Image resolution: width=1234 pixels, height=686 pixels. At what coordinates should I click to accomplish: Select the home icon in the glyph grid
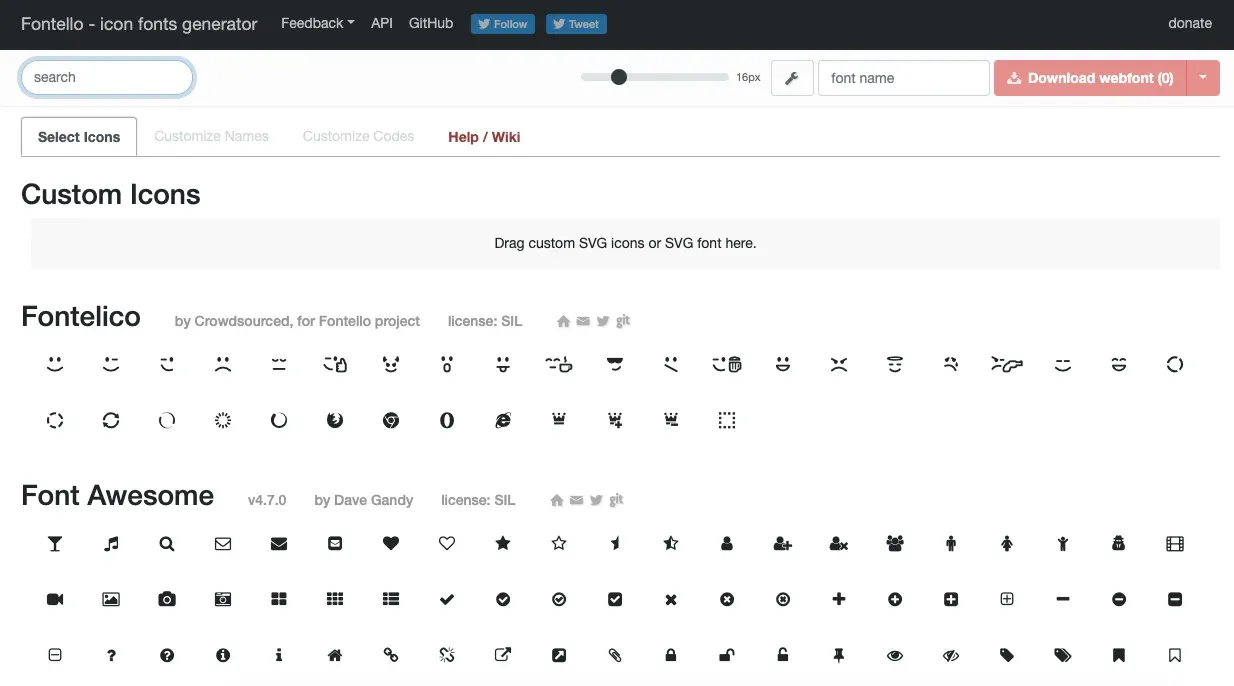(x=335, y=656)
